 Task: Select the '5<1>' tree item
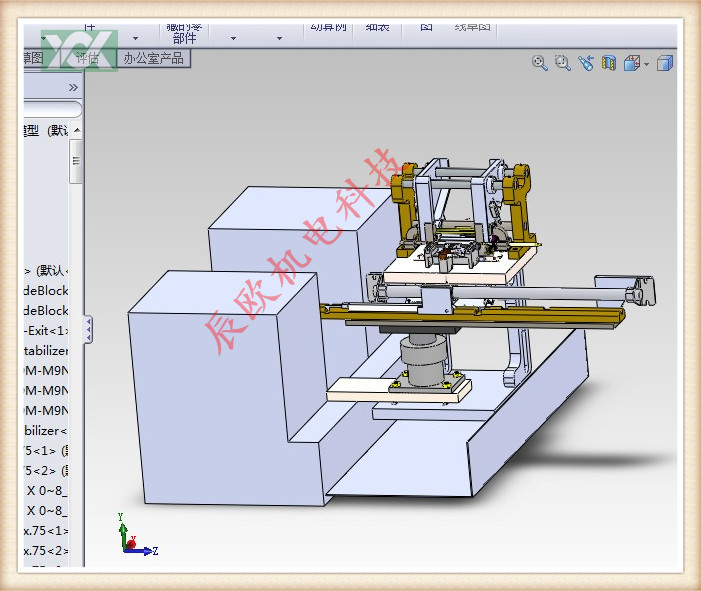(46, 451)
